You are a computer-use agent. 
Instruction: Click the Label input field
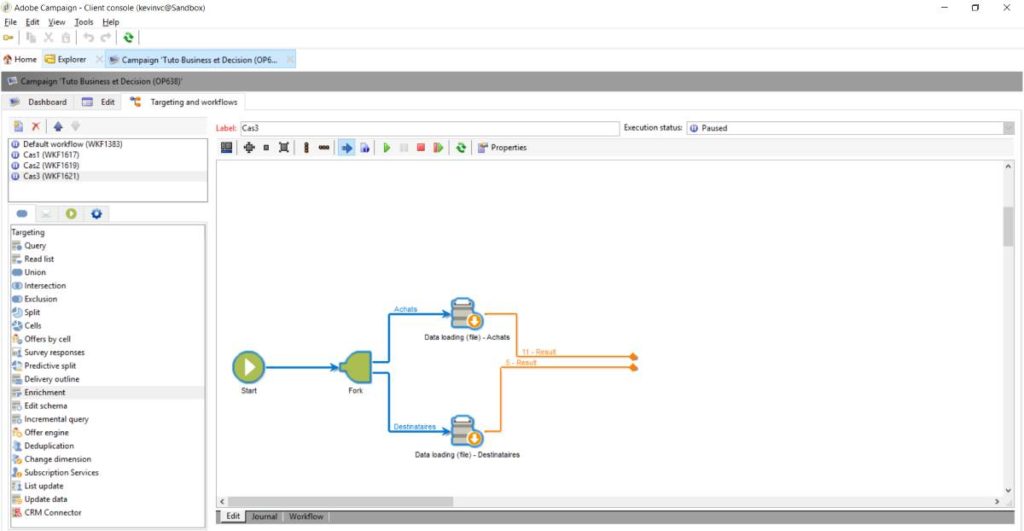429,128
